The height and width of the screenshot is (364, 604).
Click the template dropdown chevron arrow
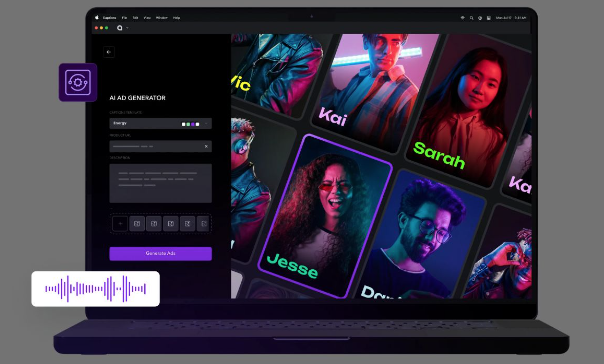[206, 124]
